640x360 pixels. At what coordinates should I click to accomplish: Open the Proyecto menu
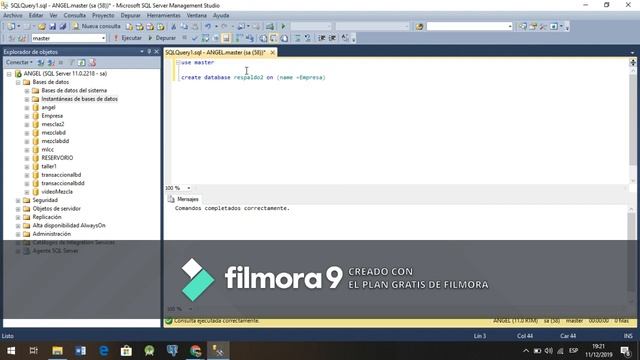(x=103, y=15)
